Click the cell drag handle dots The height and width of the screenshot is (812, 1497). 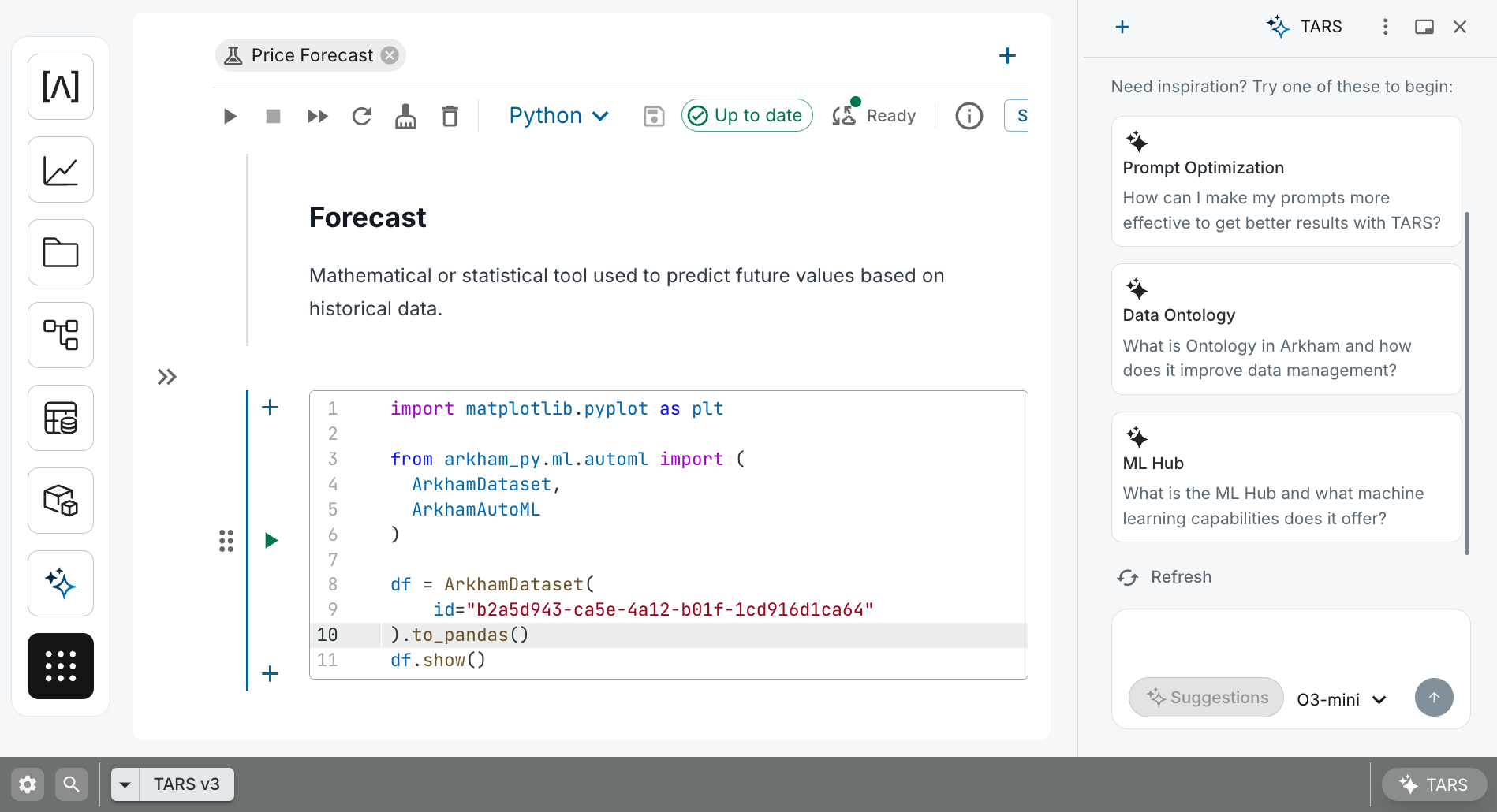(x=226, y=541)
